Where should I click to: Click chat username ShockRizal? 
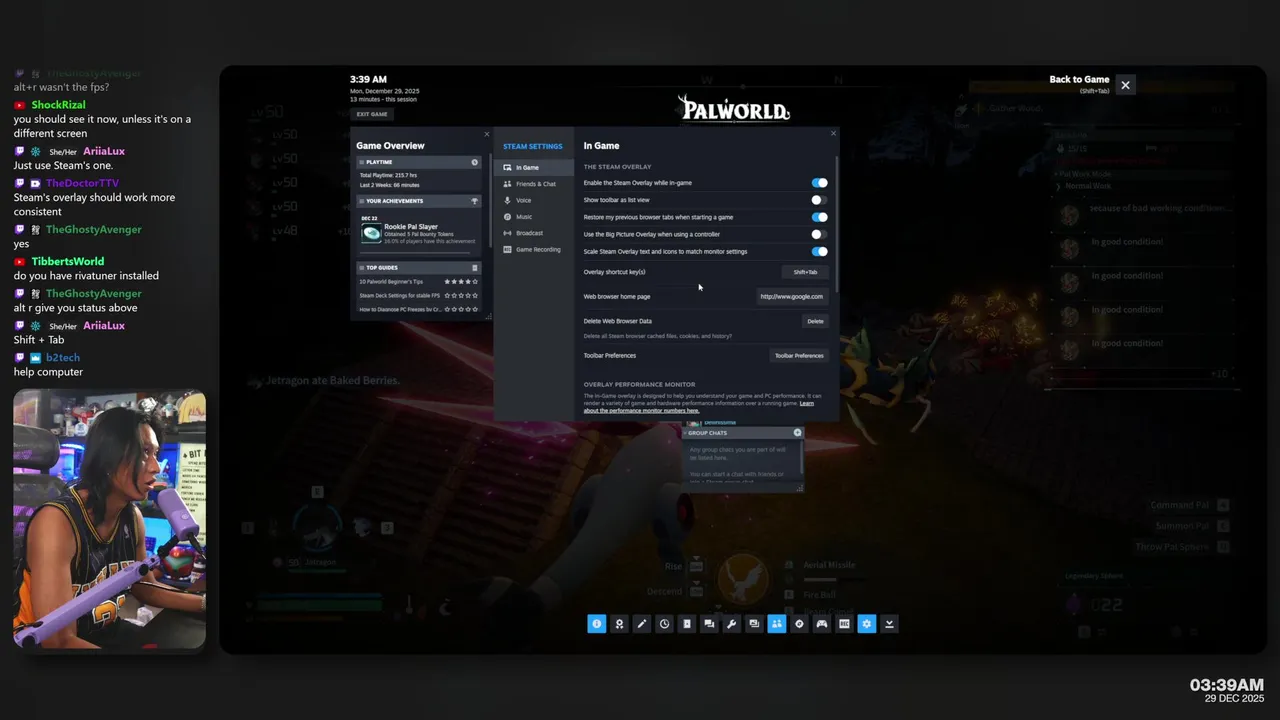[58, 105]
